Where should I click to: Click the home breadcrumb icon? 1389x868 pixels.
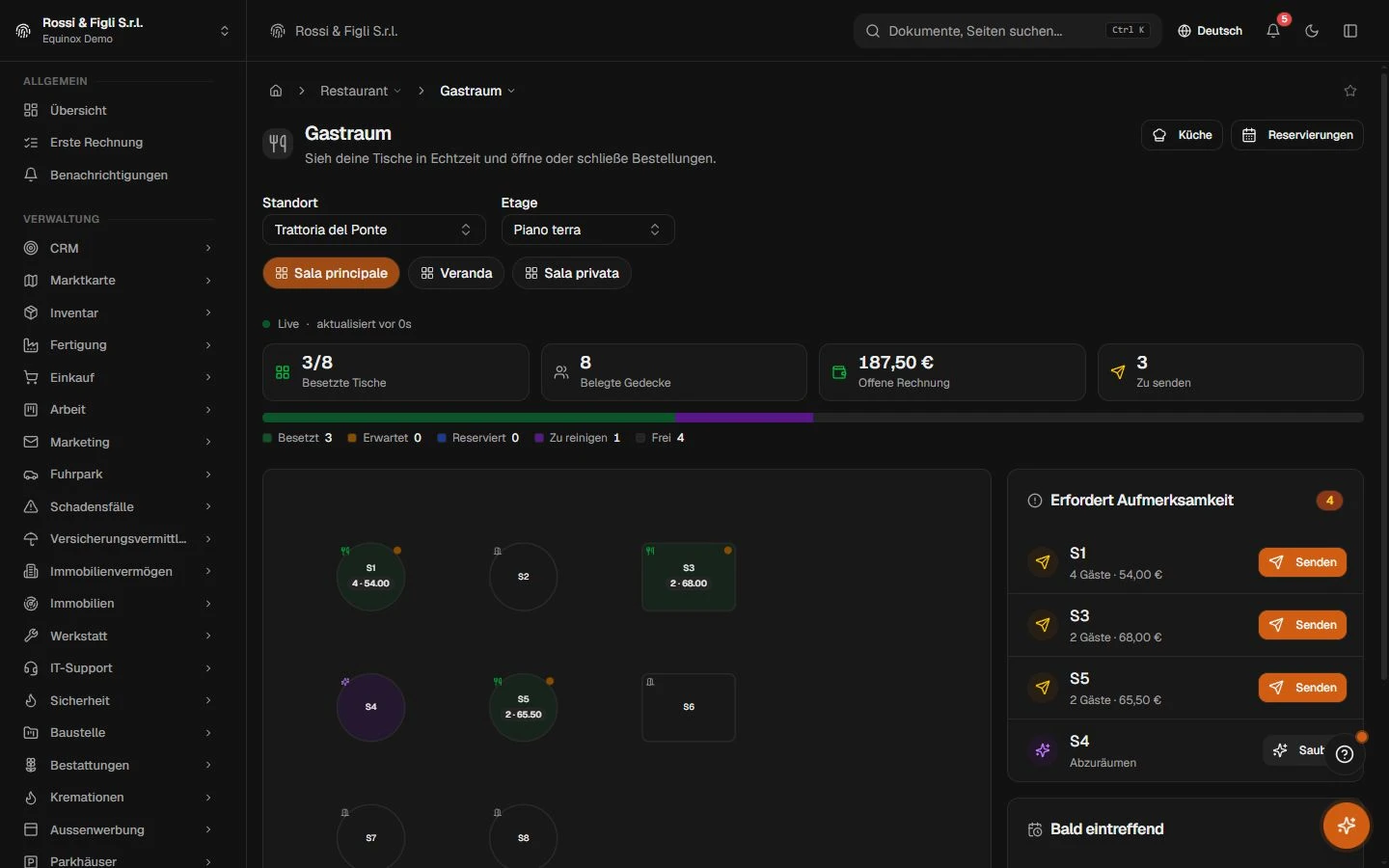(276, 91)
